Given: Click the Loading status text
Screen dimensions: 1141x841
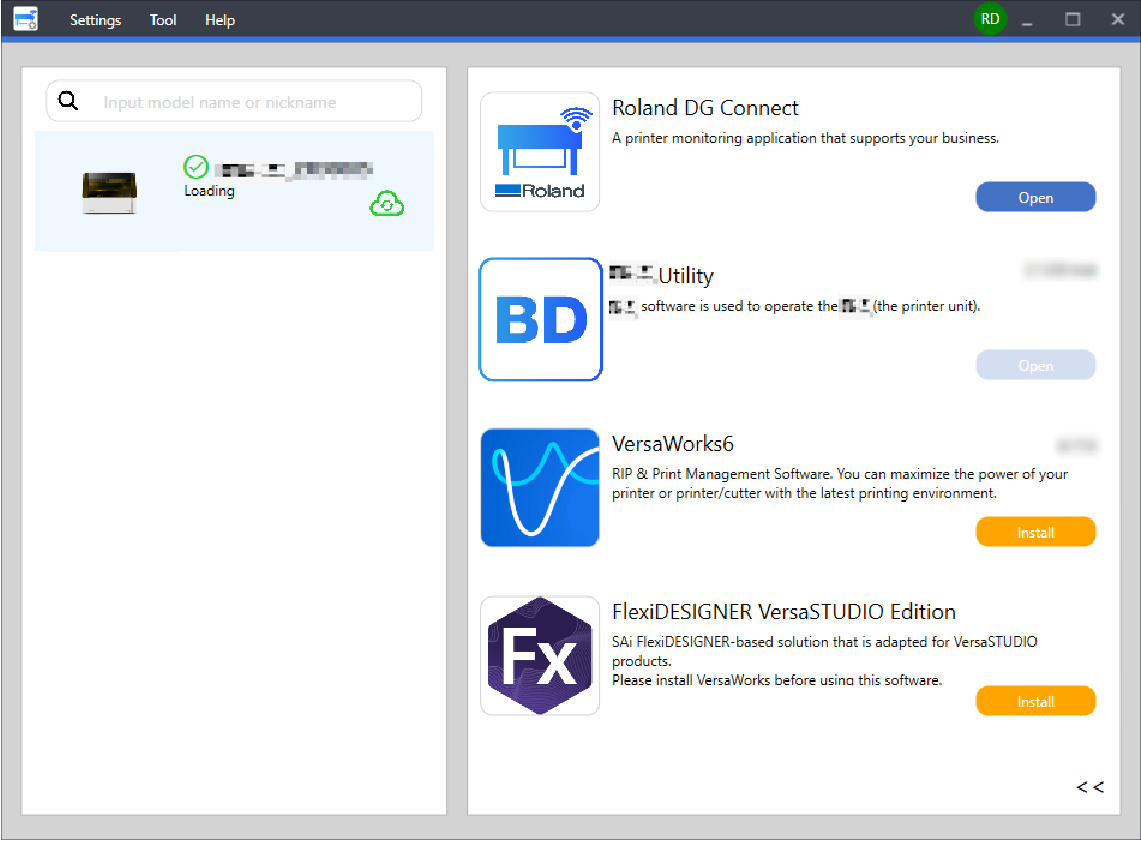Looking at the screenshot, I should [210, 191].
